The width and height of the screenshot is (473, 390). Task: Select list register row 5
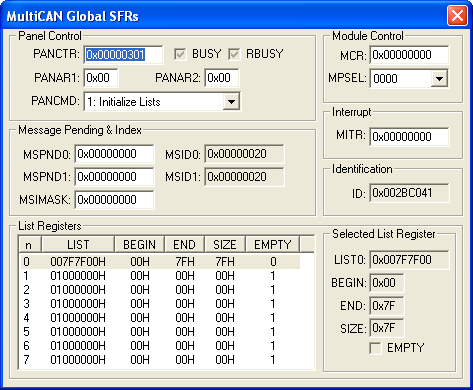click(160, 332)
